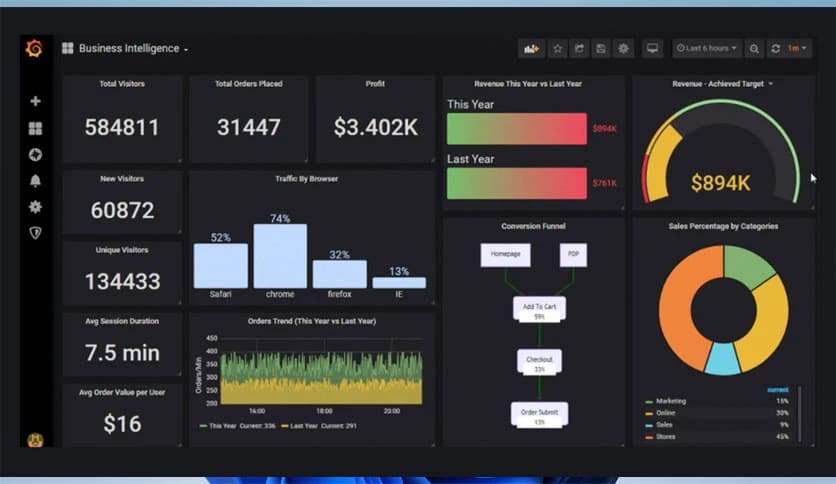Refresh the dashboard with the refresh button
Image resolution: width=836 pixels, height=484 pixels.
775,48
